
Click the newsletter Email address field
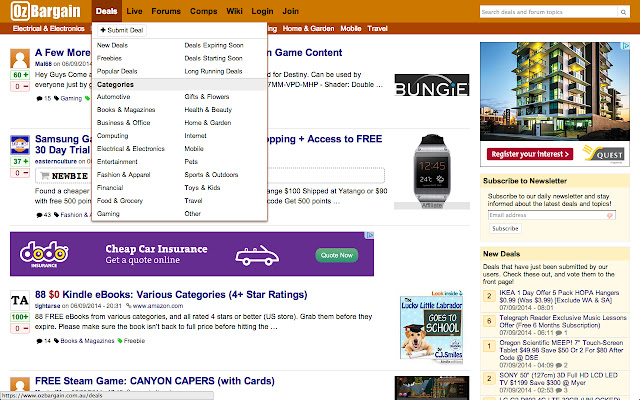[x=551, y=215]
